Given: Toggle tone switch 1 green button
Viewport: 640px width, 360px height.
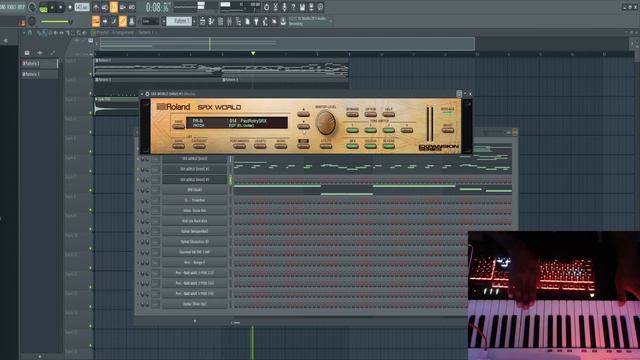Looking at the screenshot, I should tap(352, 130).
